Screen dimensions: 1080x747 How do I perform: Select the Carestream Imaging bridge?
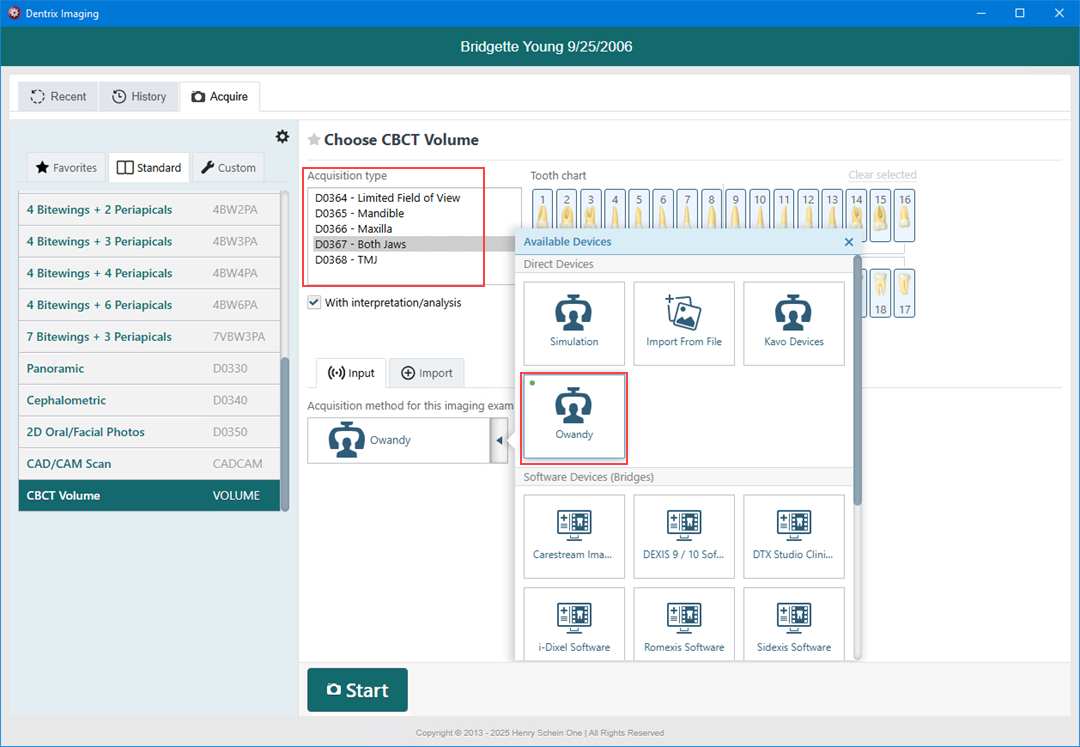[x=574, y=536]
